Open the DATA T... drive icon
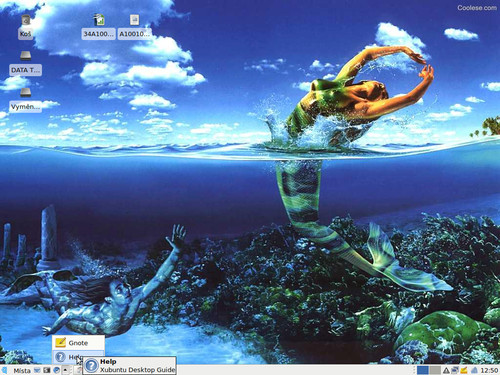The height and width of the screenshot is (375, 500). click(26, 63)
